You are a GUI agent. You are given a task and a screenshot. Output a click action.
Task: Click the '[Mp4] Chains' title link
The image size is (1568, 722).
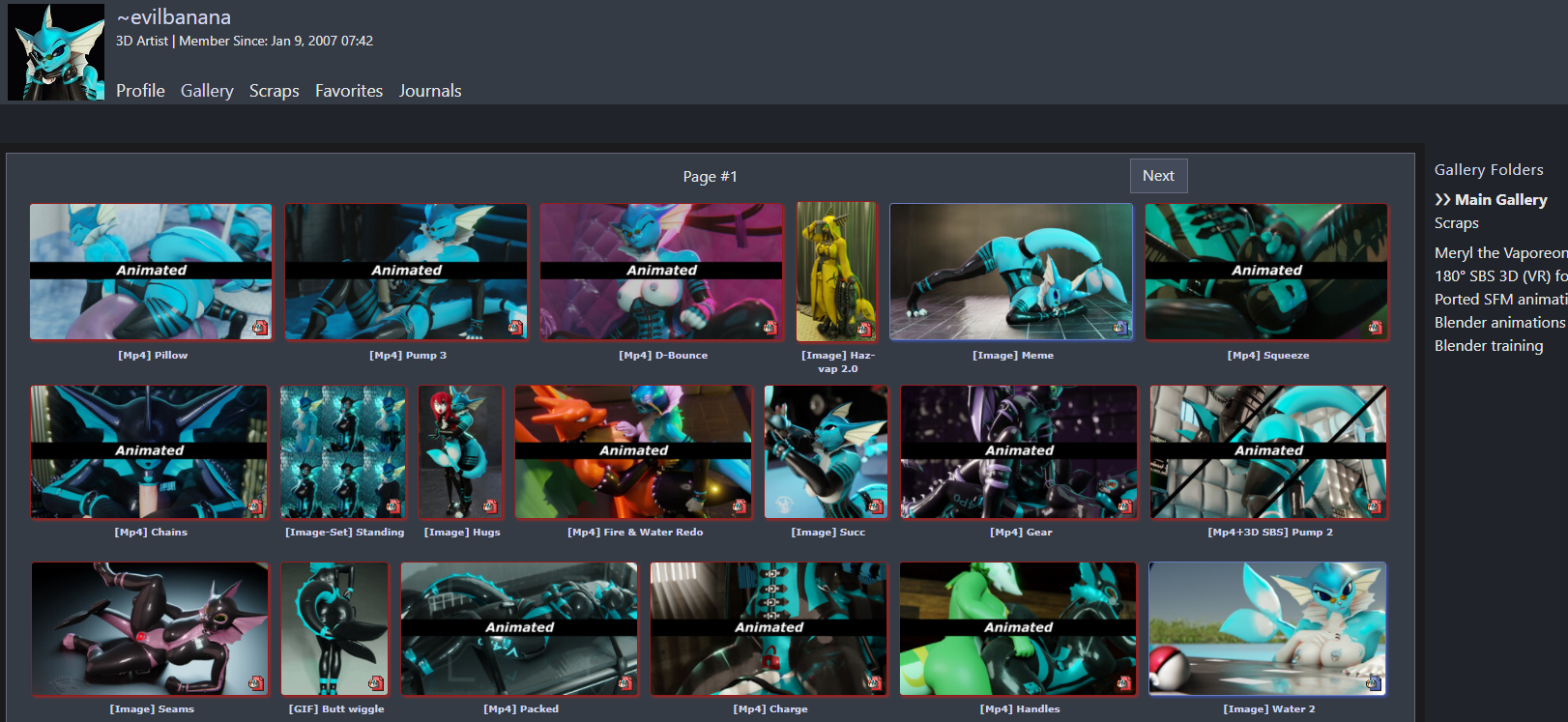pos(151,533)
